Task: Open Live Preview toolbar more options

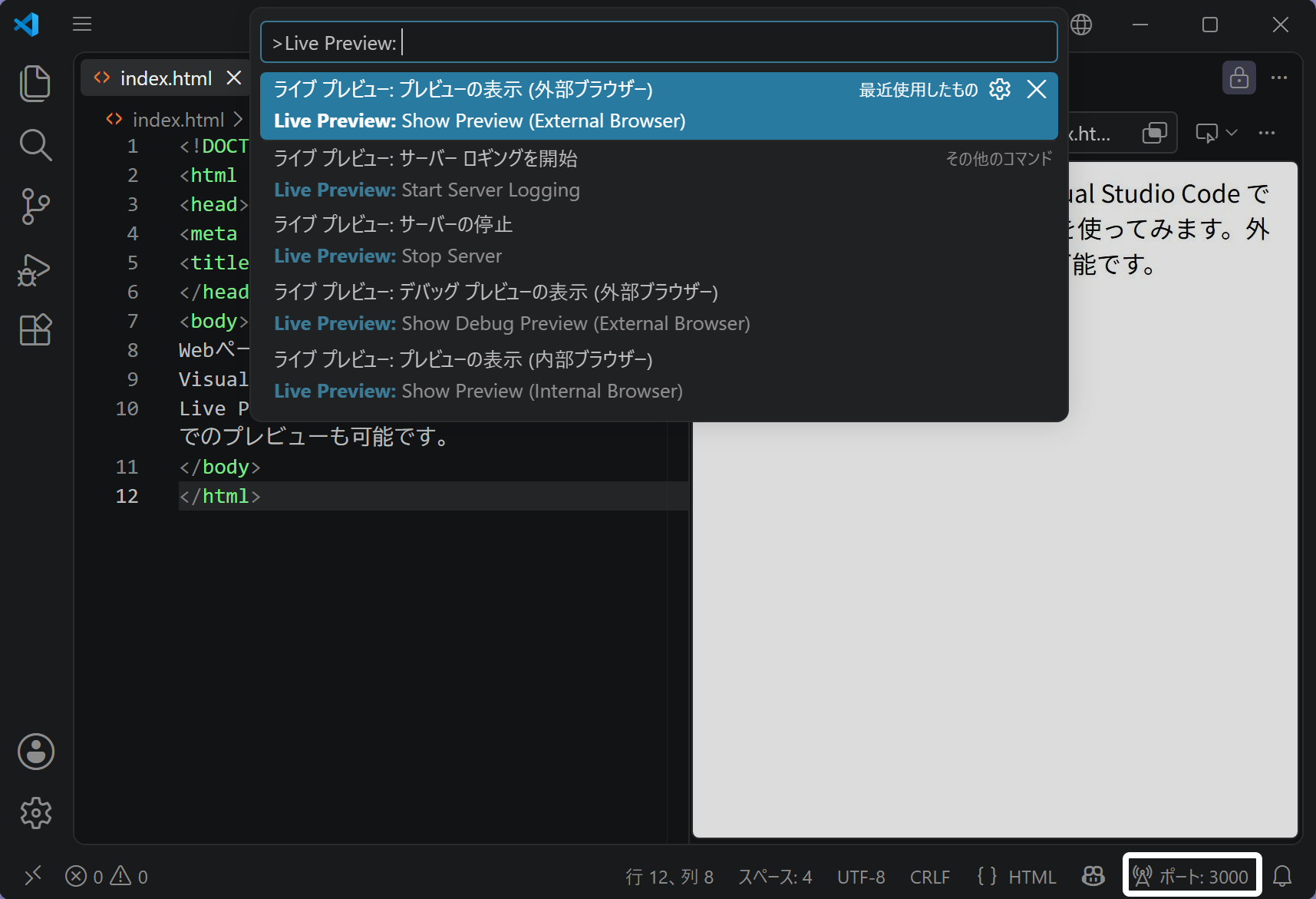Action: click(x=1267, y=133)
